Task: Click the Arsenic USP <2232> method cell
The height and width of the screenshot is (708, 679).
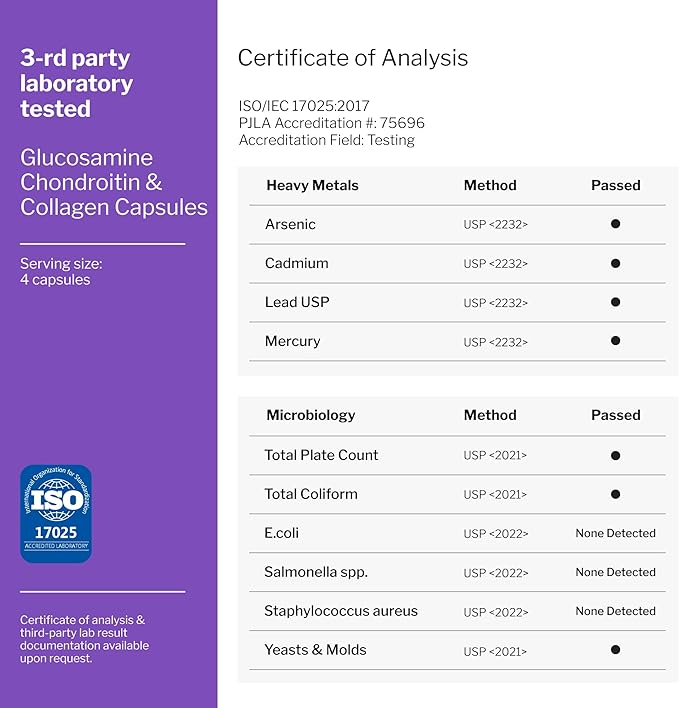Action: pos(495,224)
